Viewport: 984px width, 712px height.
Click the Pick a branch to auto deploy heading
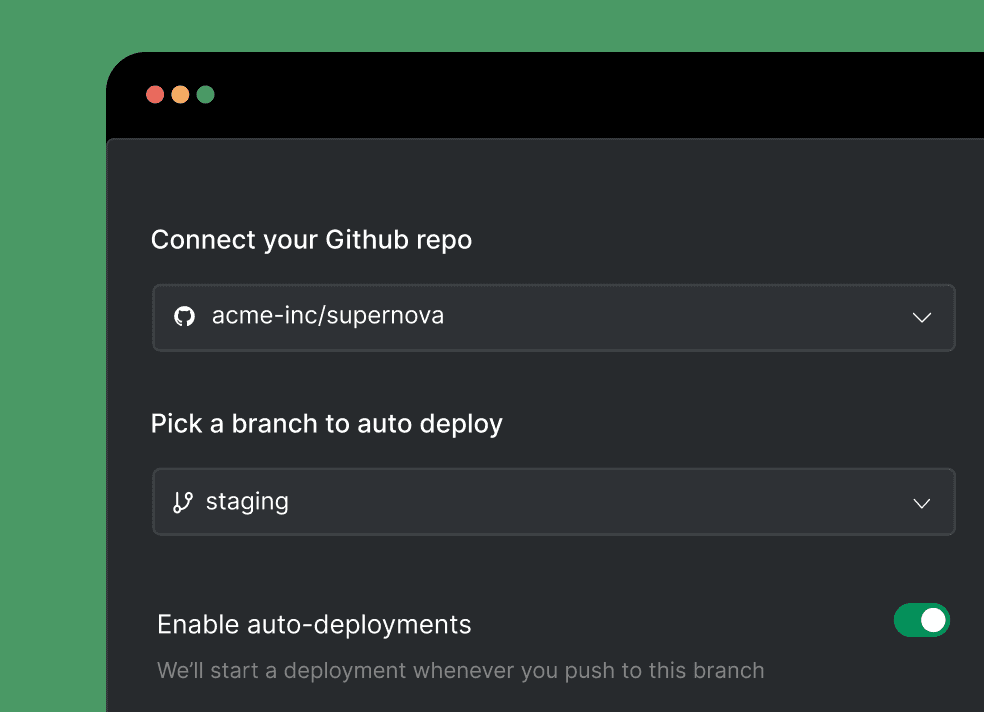[326, 424]
